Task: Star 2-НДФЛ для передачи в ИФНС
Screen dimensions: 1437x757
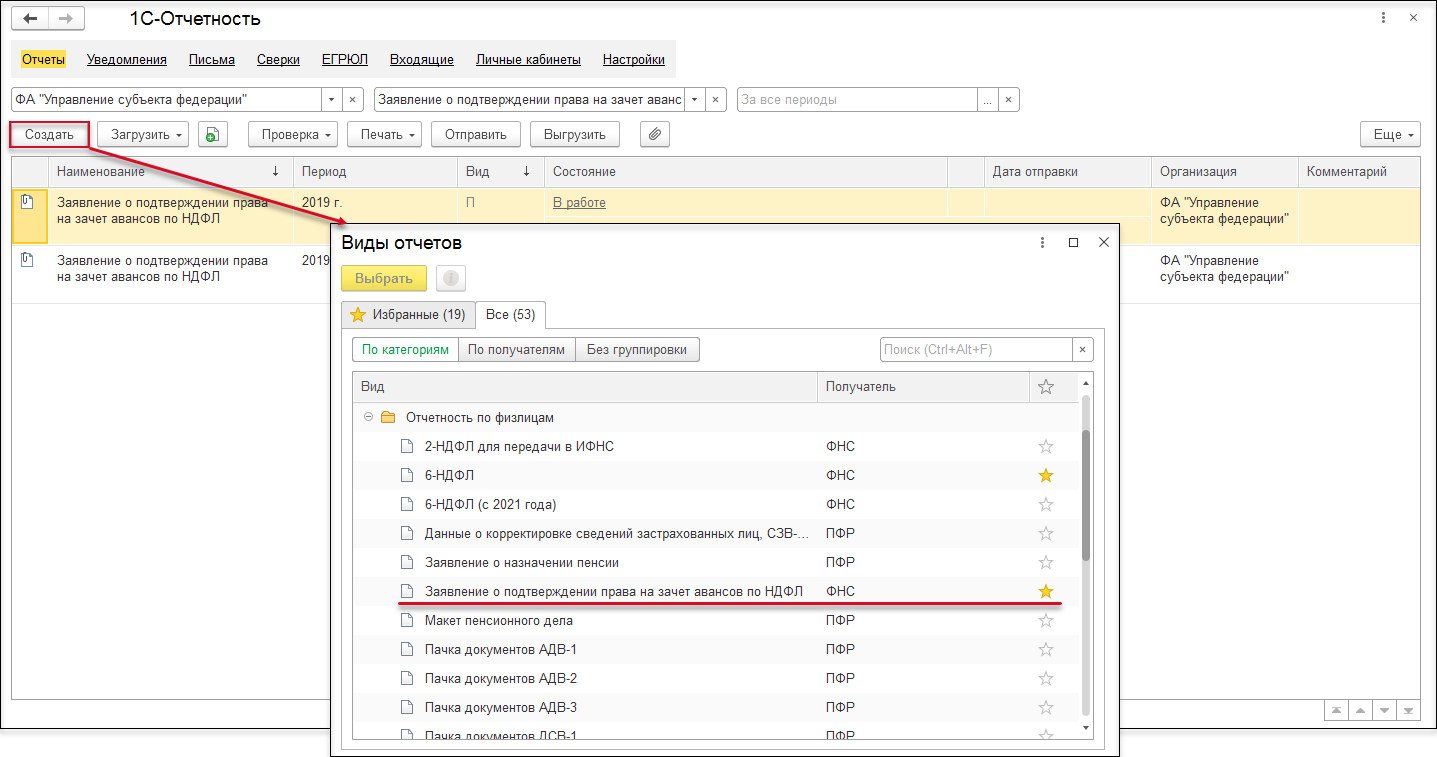Action: point(1046,446)
